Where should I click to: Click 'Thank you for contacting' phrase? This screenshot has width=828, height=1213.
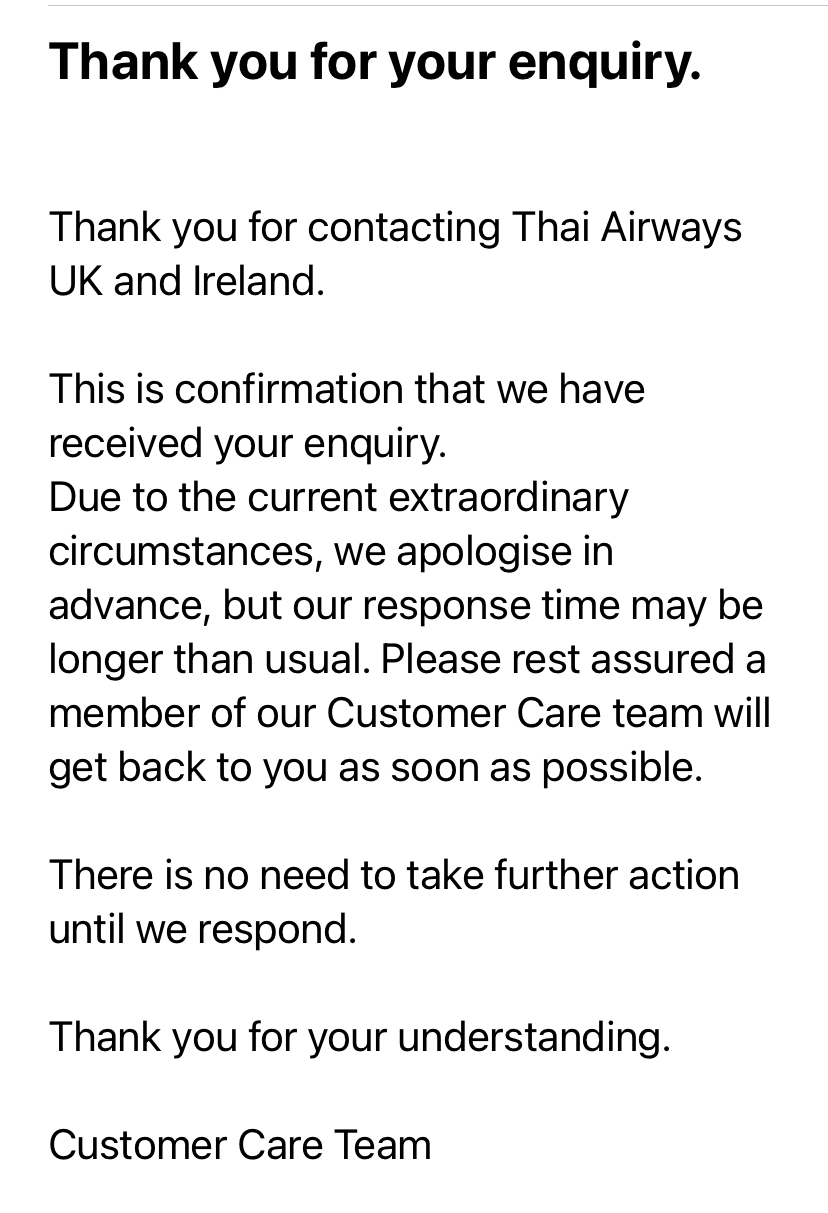(275, 228)
